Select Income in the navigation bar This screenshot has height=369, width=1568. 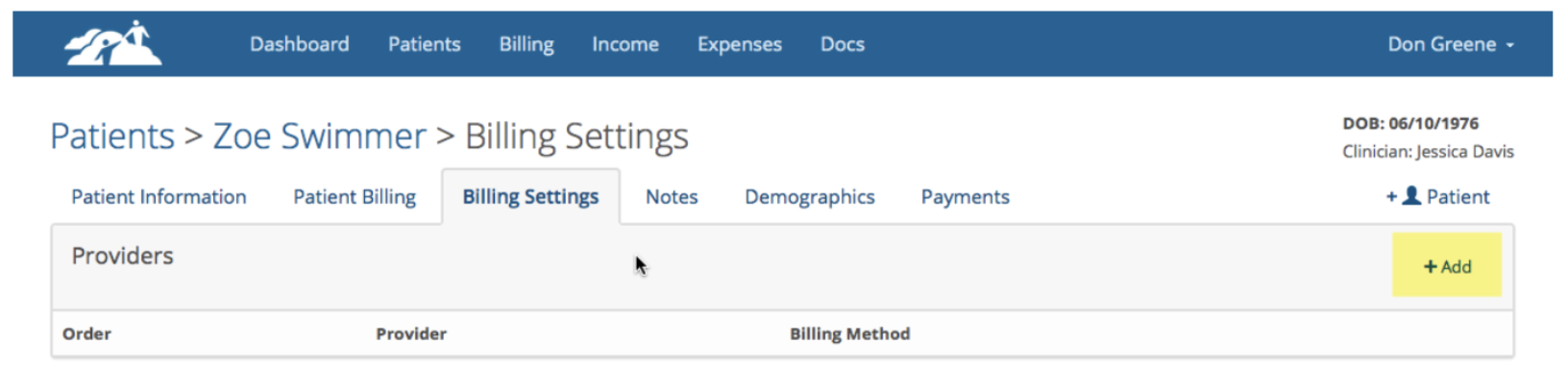[x=625, y=44]
